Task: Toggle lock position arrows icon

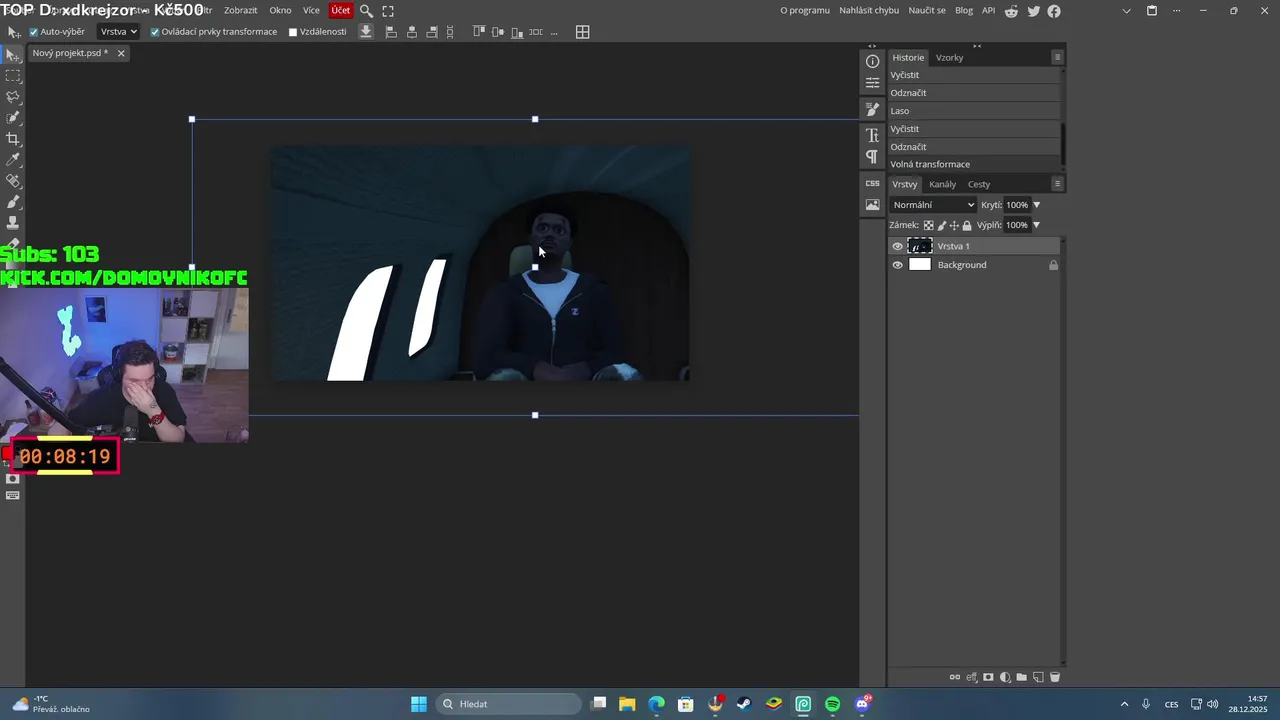Action: [954, 225]
